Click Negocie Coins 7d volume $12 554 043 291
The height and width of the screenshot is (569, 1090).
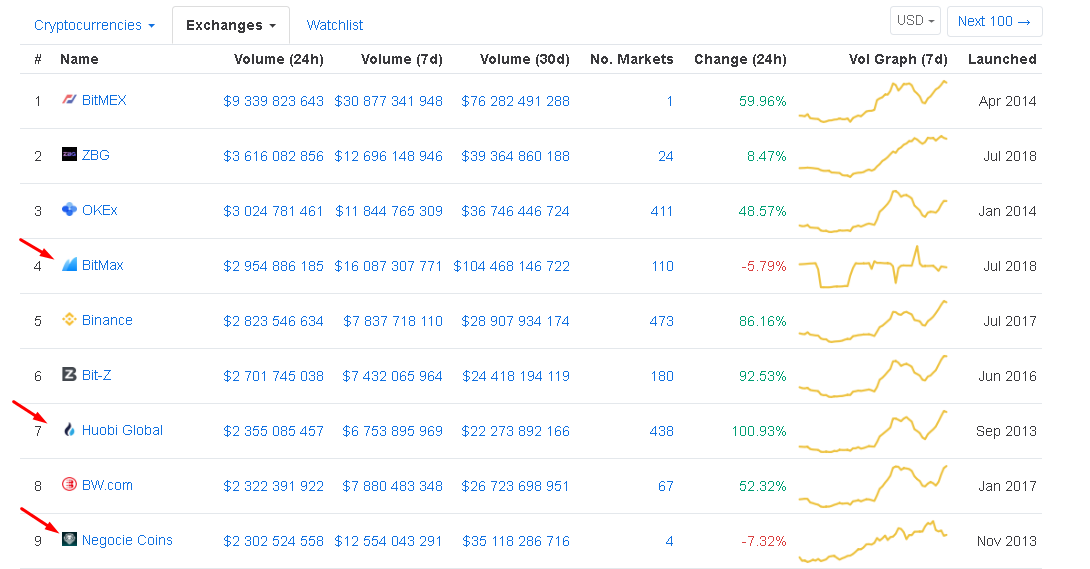pyautogui.click(x=389, y=541)
